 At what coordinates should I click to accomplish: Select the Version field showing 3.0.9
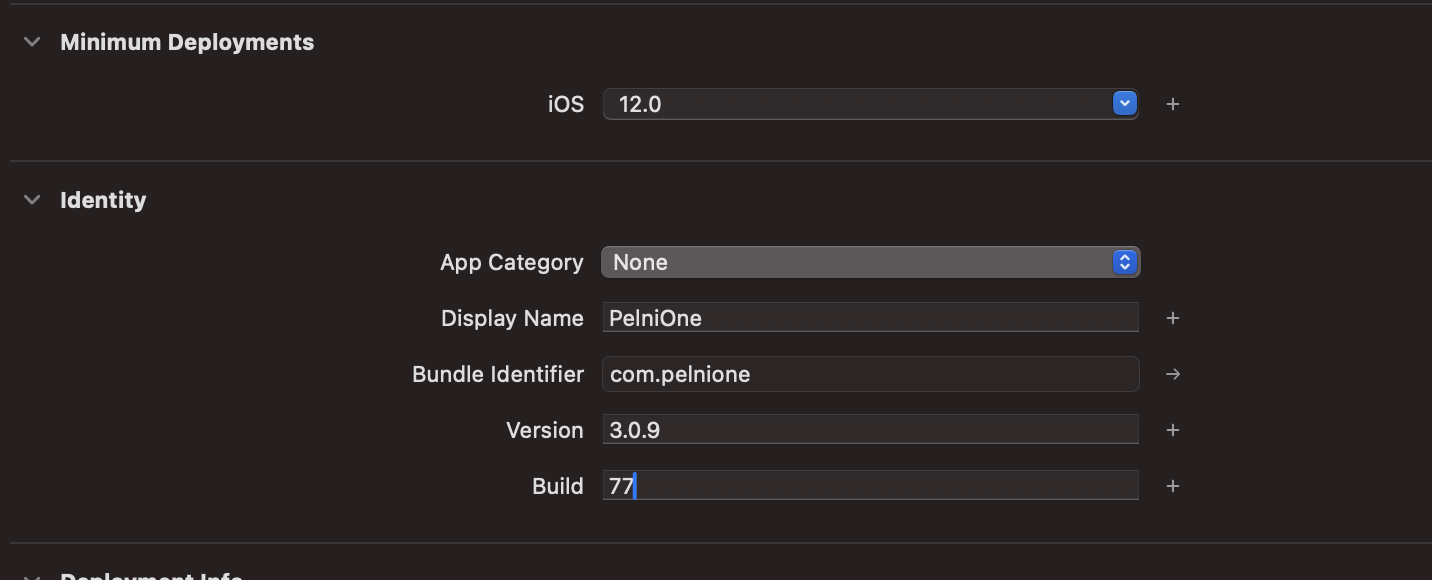click(x=870, y=430)
